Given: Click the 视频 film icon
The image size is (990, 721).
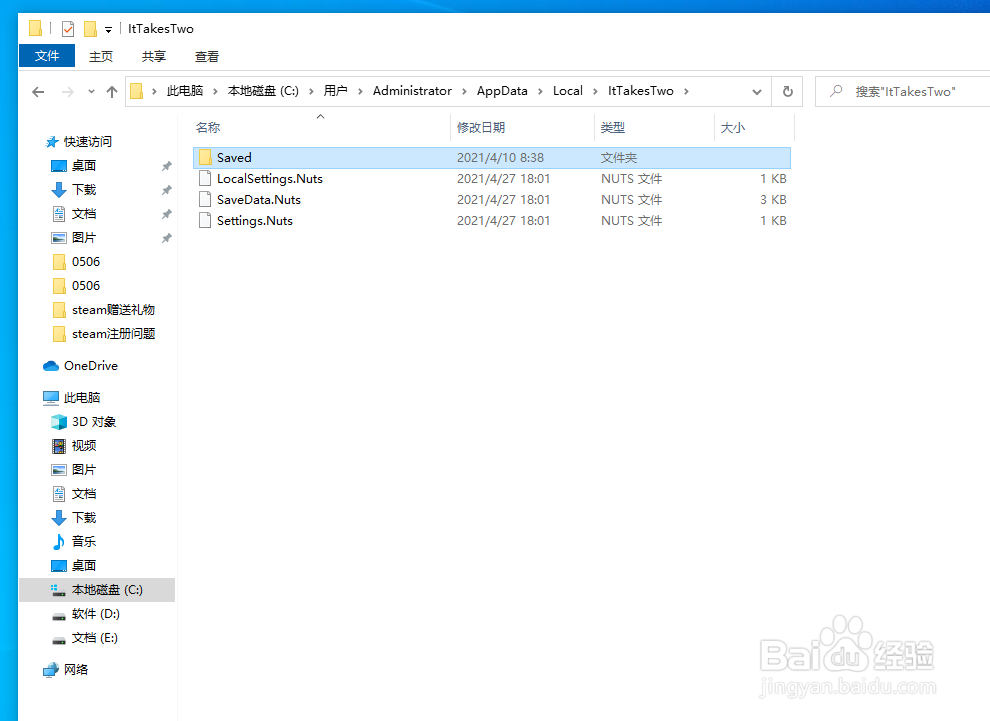Looking at the screenshot, I should (58, 446).
